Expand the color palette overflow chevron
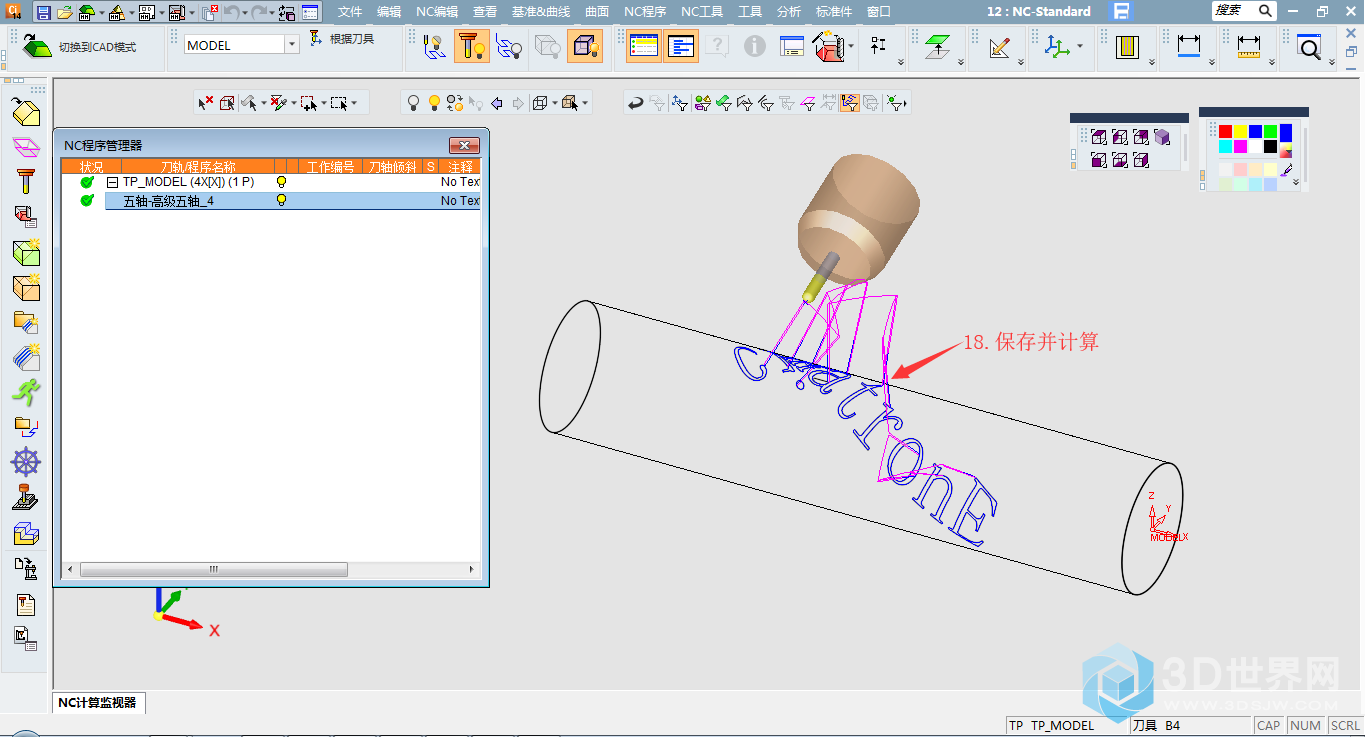The image size is (1365, 737). click(1296, 182)
